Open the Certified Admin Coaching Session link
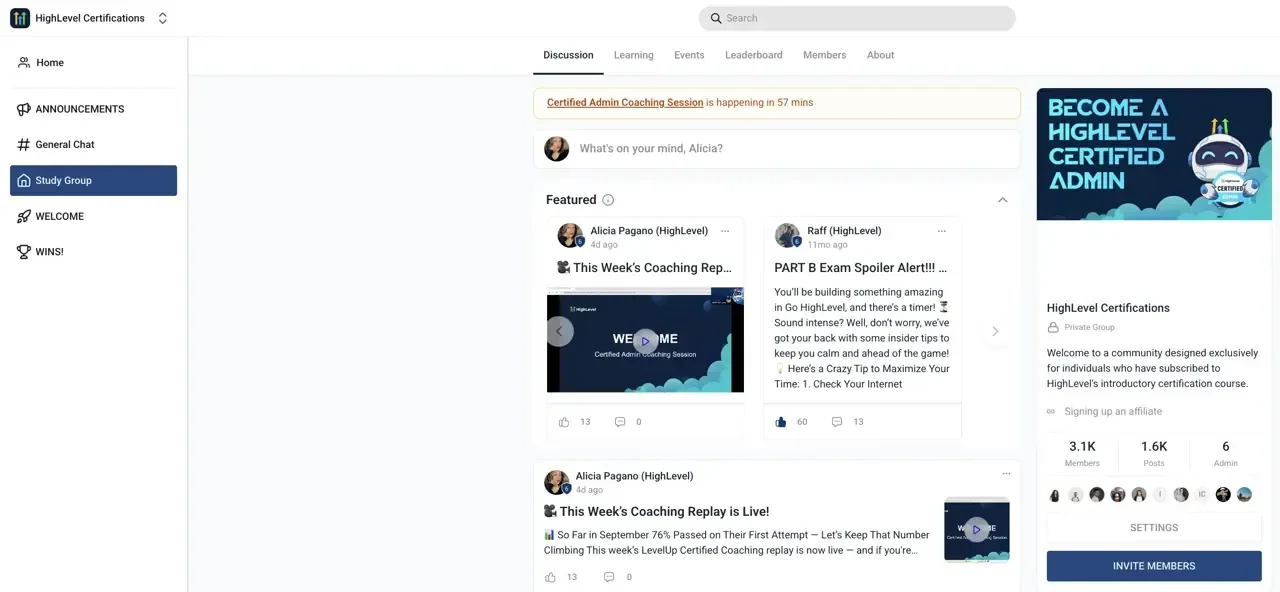The width and height of the screenshot is (1280, 592). pyautogui.click(x=625, y=102)
